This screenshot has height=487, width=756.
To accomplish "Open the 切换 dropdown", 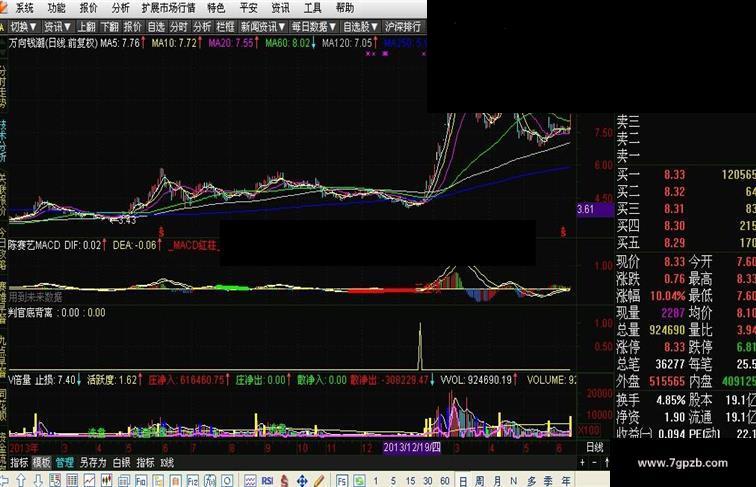I will click(x=23, y=27).
